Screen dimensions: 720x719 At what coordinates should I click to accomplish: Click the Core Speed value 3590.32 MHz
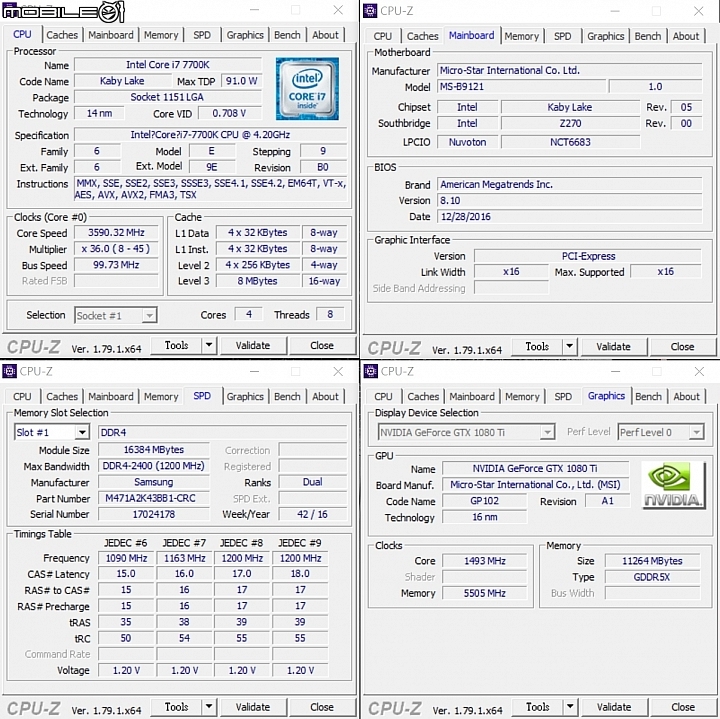coord(116,232)
